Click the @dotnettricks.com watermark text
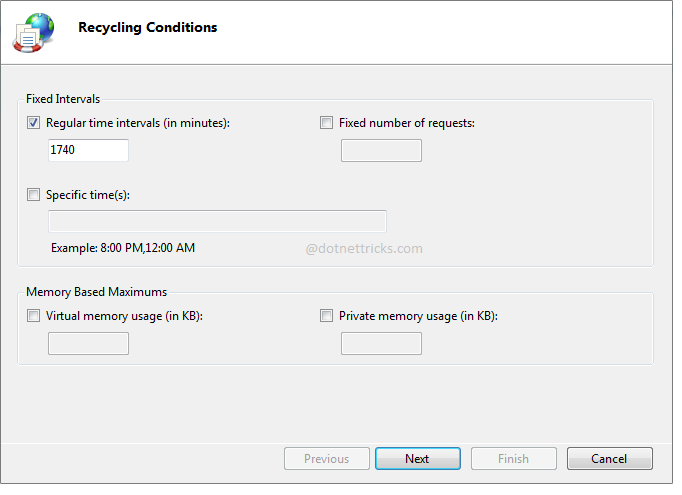Viewport: 682px width, 495px height. (x=364, y=249)
